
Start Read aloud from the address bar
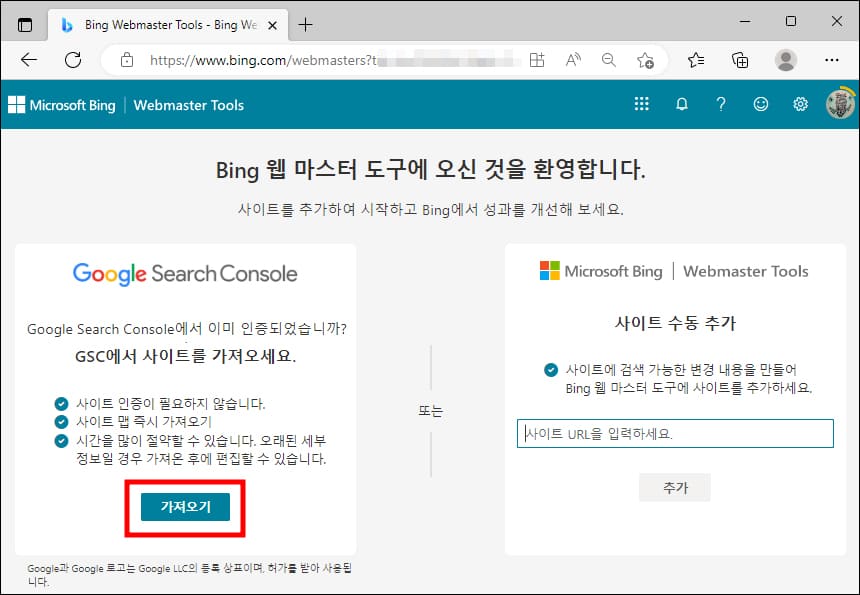pyautogui.click(x=573, y=60)
